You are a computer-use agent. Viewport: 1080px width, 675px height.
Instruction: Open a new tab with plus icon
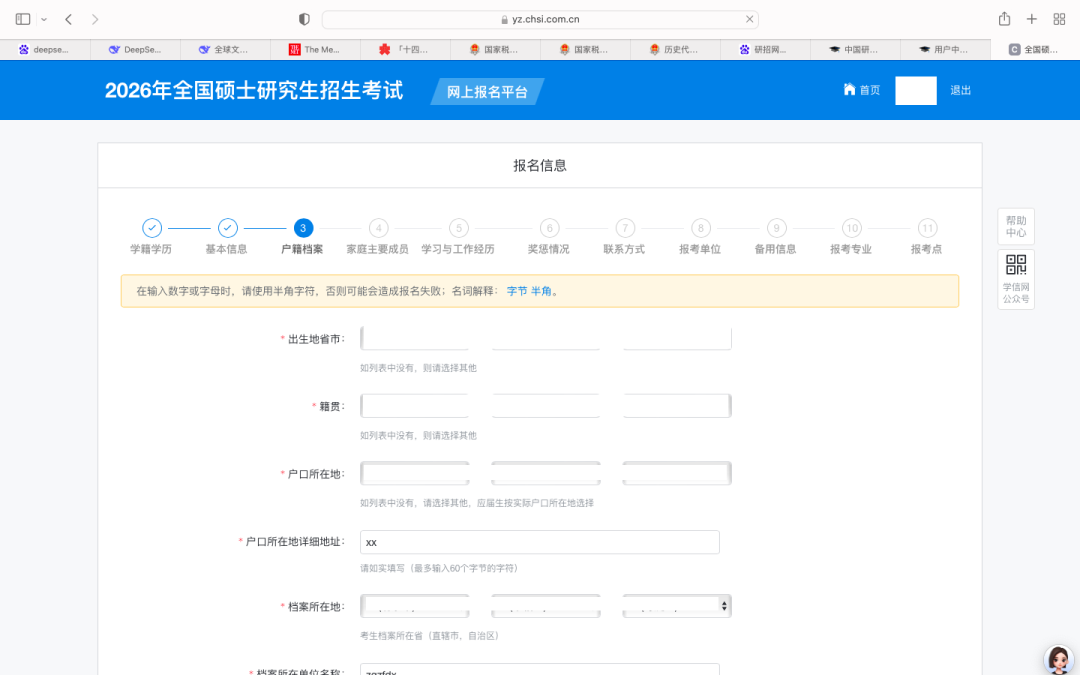click(1032, 19)
